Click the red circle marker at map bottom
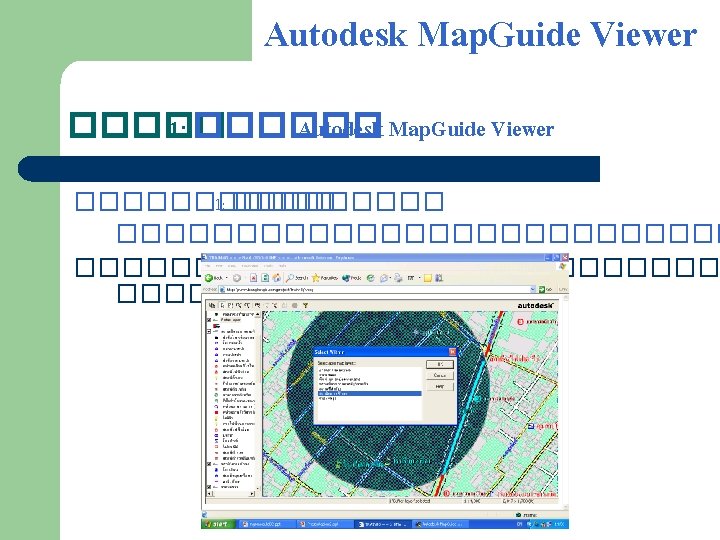Screen dimensions: 720x540 pos(446,493)
